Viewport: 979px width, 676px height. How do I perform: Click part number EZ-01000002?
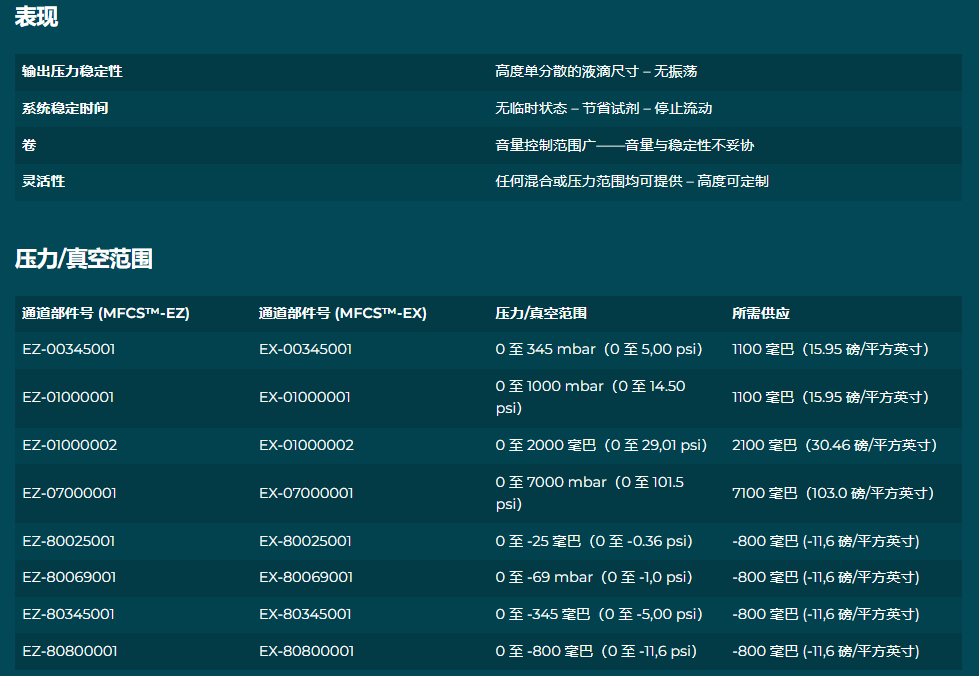[x=70, y=445]
